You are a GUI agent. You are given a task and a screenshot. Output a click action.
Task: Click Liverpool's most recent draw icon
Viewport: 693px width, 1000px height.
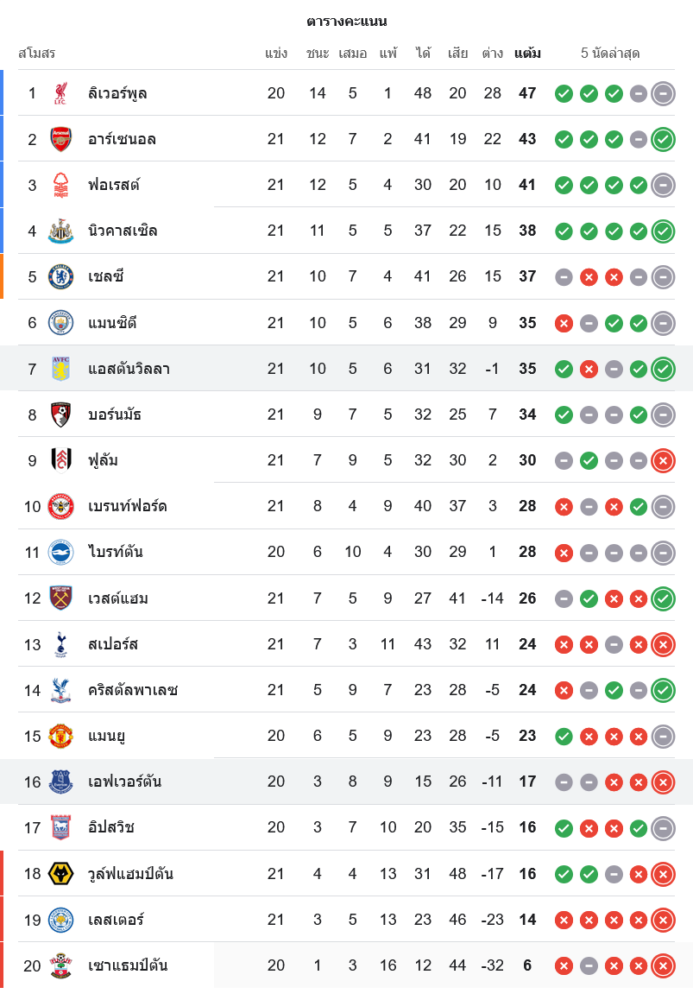(x=662, y=93)
